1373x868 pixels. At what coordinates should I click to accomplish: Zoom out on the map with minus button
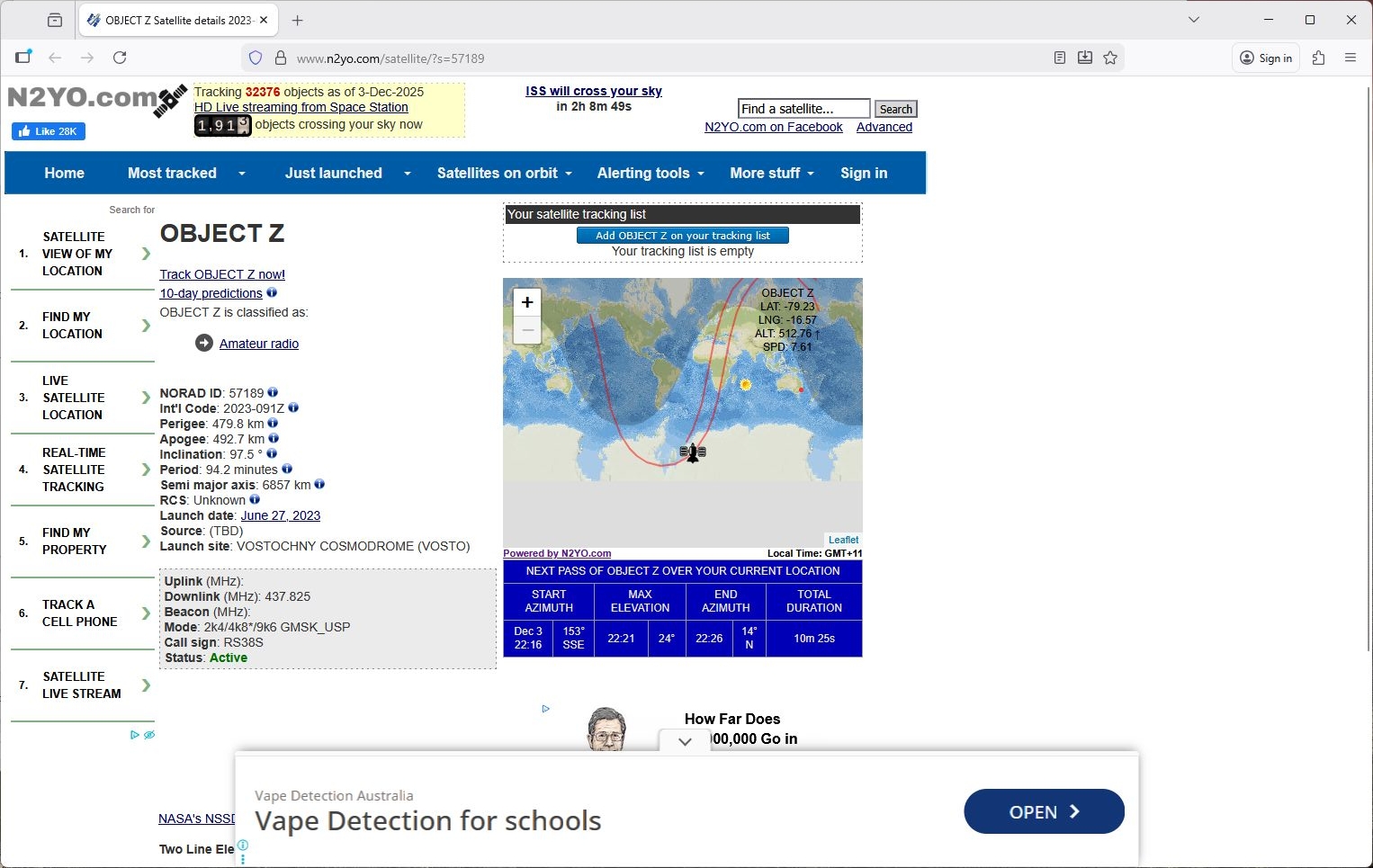(527, 330)
